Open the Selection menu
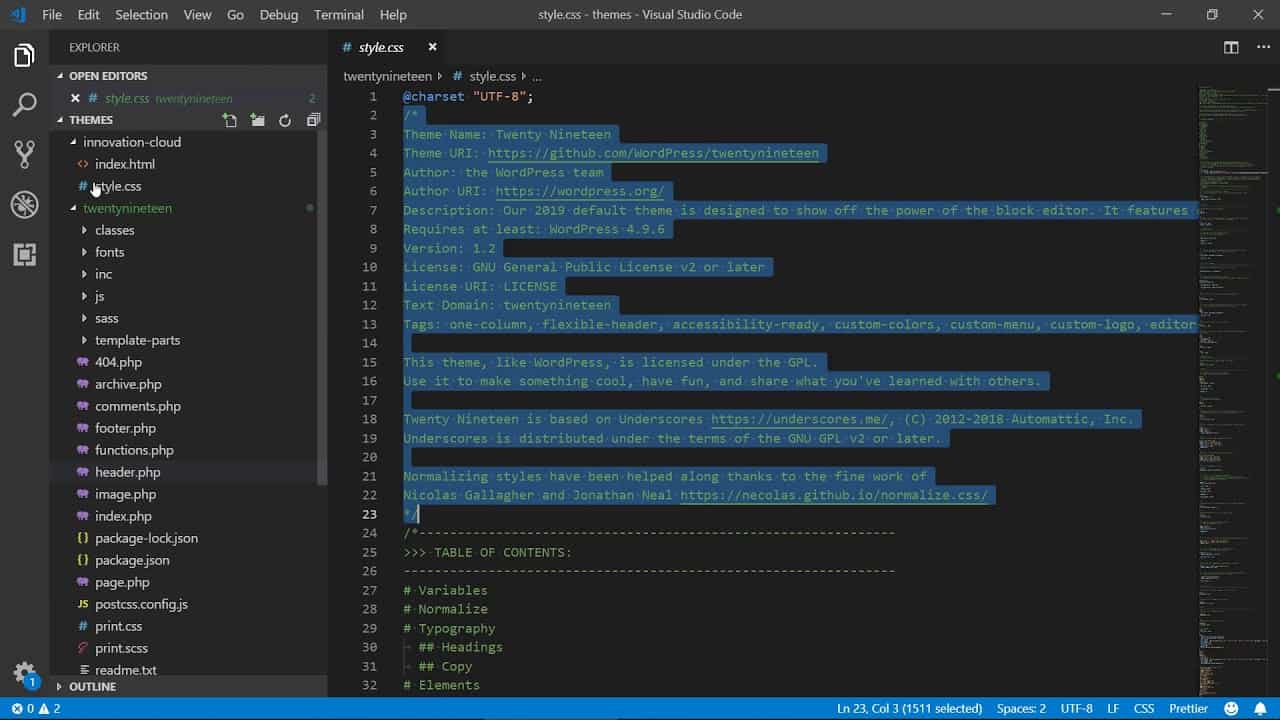Viewport: 1280px width, 720px height. (x=141, y=15)
